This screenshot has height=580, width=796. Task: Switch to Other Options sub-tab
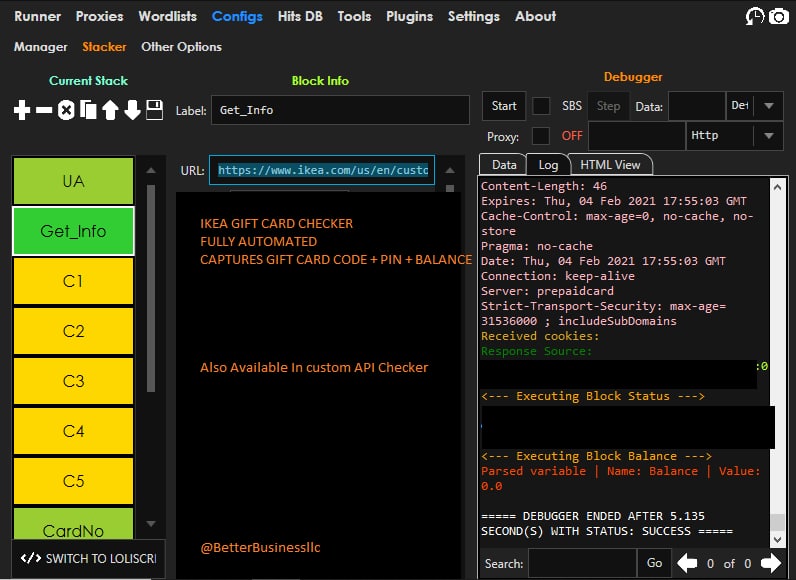click(181, 47)
